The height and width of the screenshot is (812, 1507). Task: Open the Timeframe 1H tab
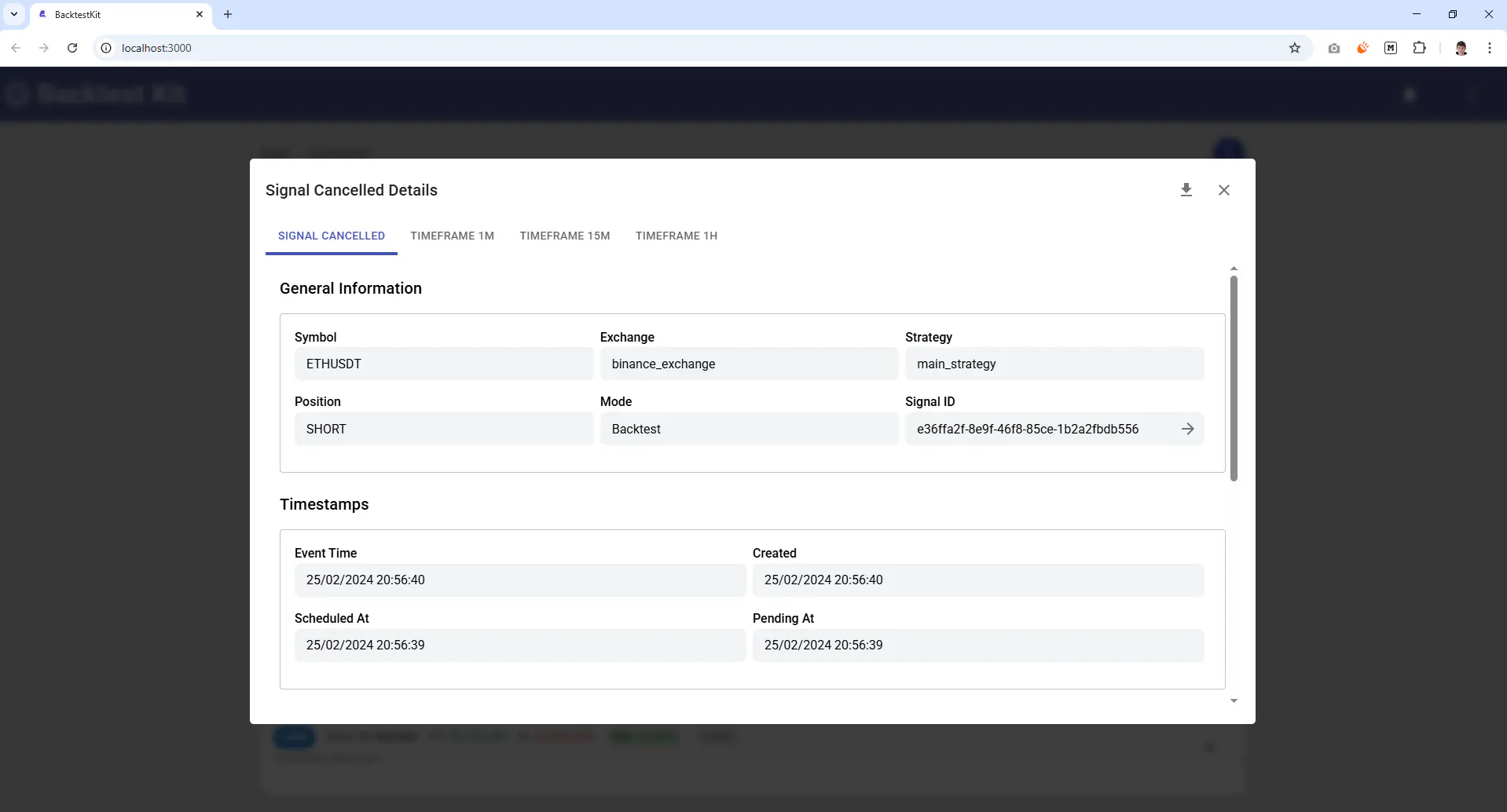(x=676, y=236)
